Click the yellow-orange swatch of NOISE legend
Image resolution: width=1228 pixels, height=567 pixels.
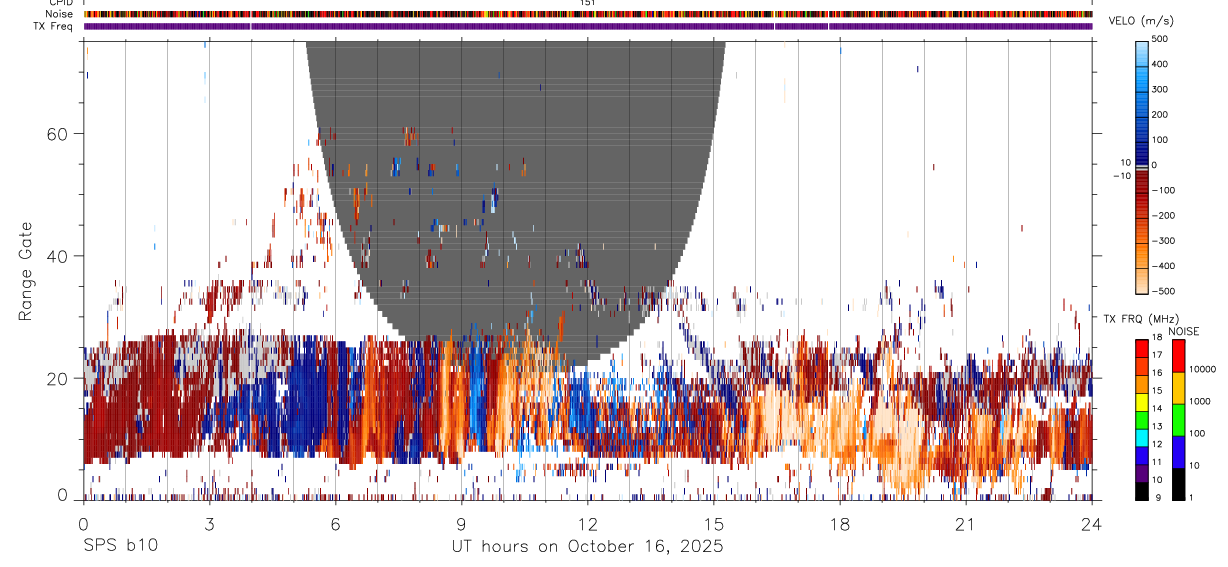click(1178, 388)
